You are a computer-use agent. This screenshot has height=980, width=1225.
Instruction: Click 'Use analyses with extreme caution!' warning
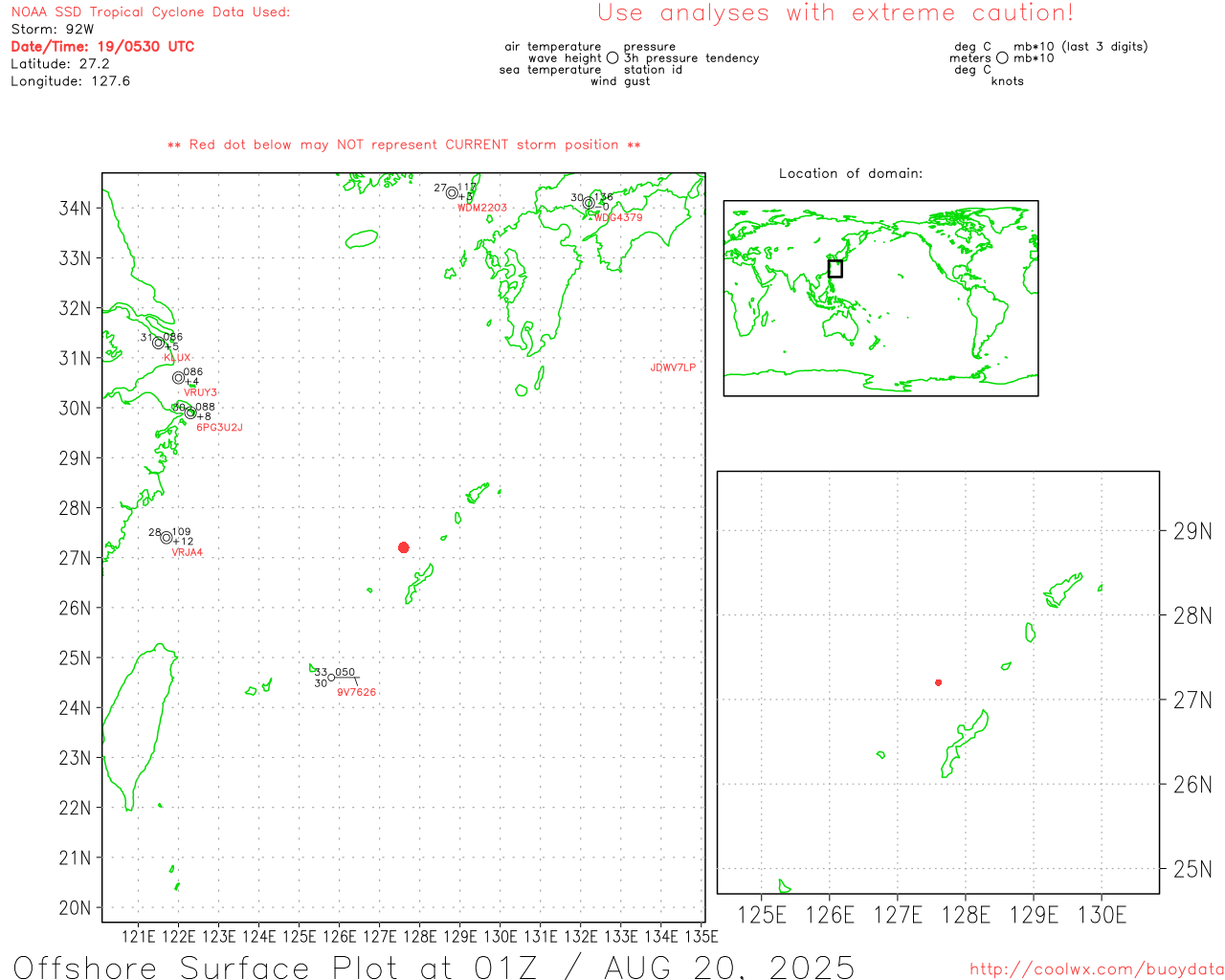tap(835, 13)
